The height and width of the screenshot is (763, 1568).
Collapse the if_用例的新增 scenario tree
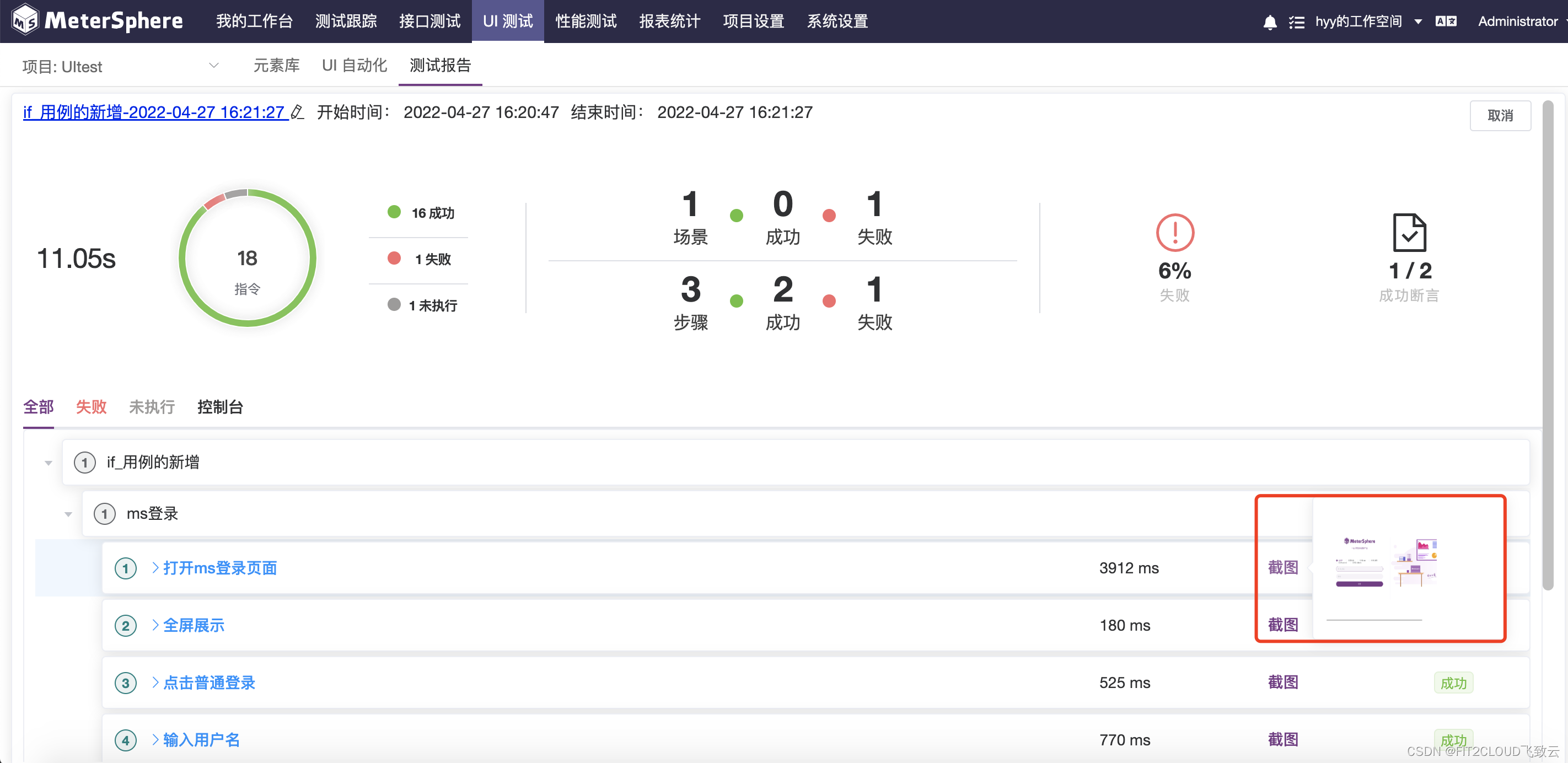click(48, 463)
